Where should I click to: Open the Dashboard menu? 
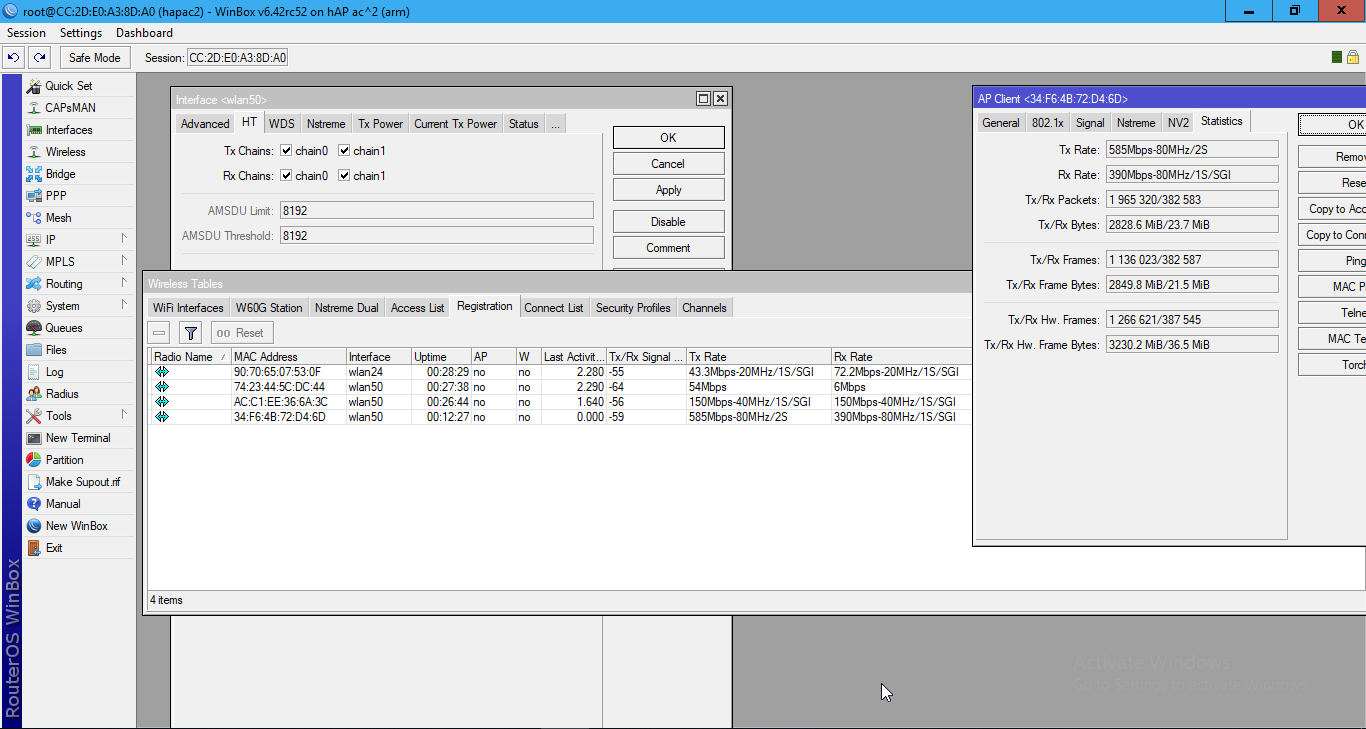pos(144,33)
